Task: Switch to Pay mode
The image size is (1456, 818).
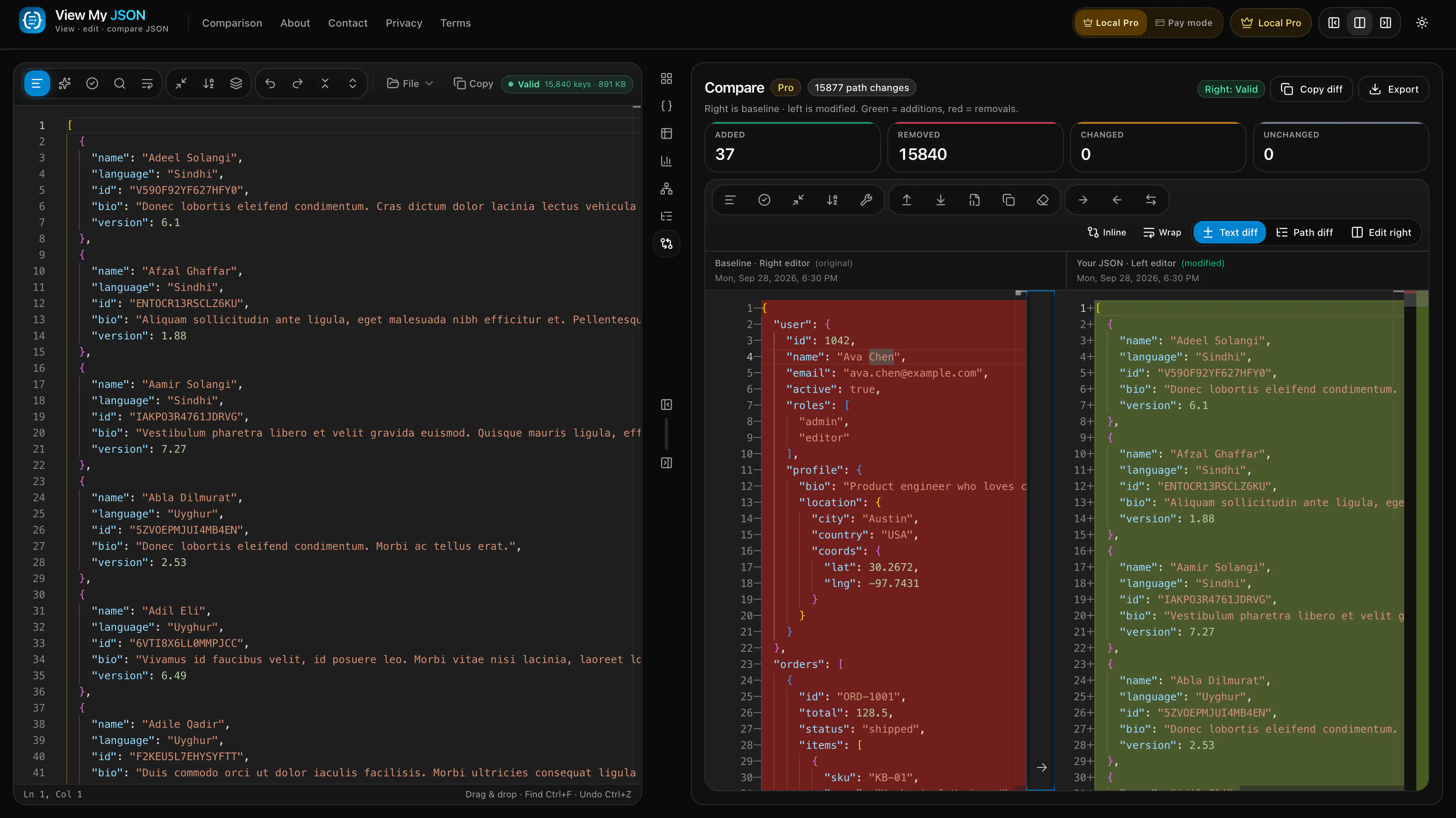Action: pyautogui.click(x=1183, y=23)
